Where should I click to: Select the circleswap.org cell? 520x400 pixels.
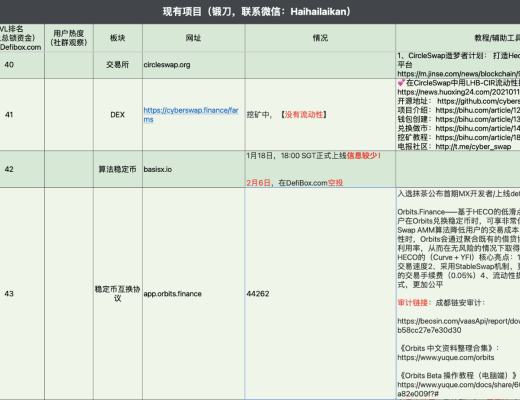pos(194,65)
